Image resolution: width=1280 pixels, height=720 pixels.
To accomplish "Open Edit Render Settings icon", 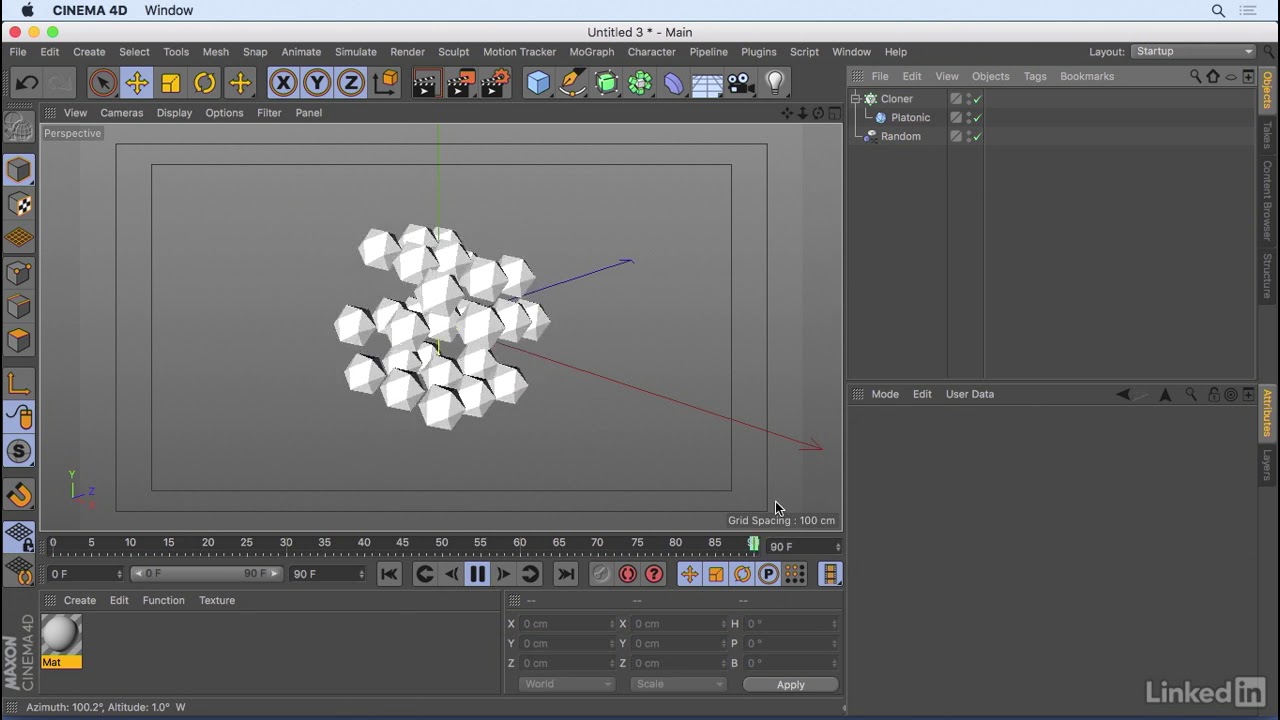I will (495, 83).
